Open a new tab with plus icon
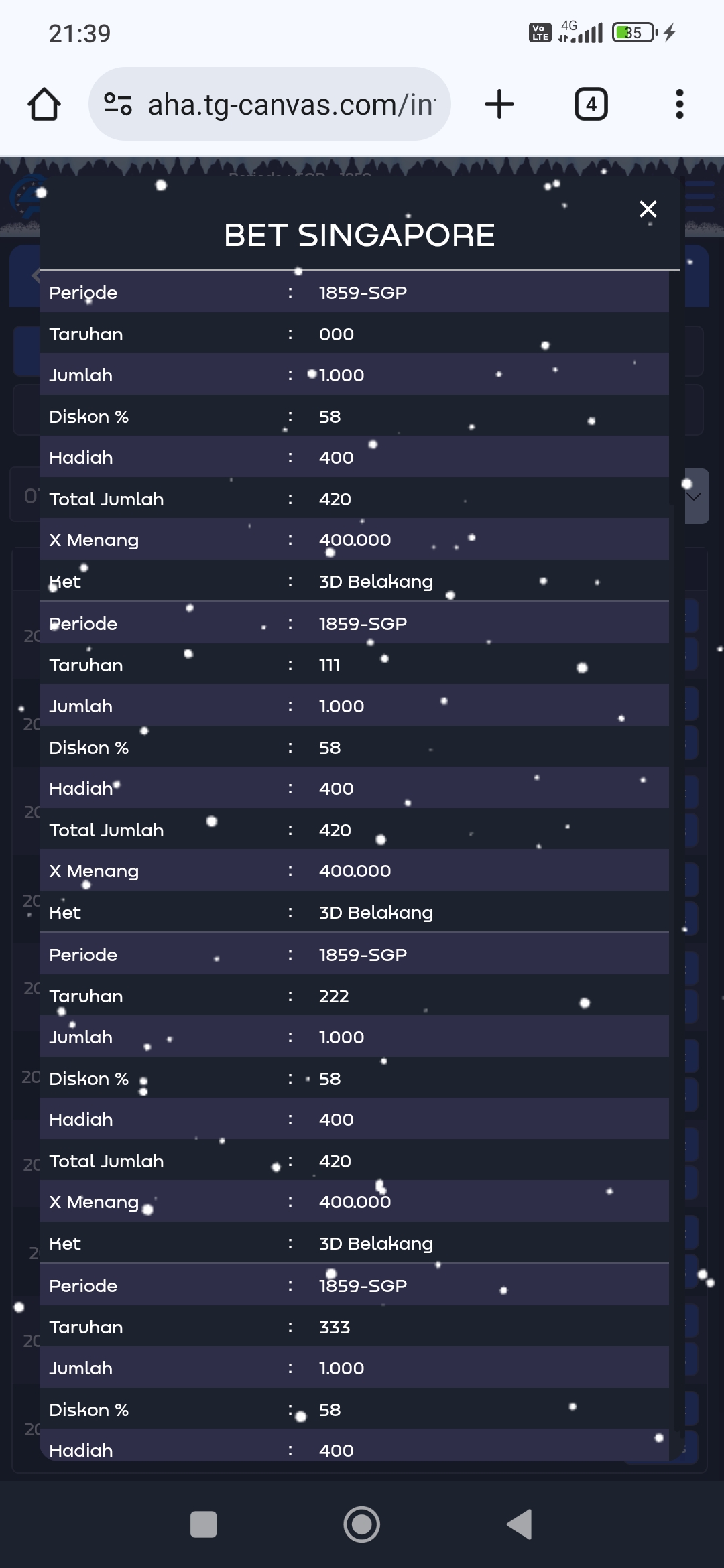The image size is (724, 1568). (x=499, y=105)
